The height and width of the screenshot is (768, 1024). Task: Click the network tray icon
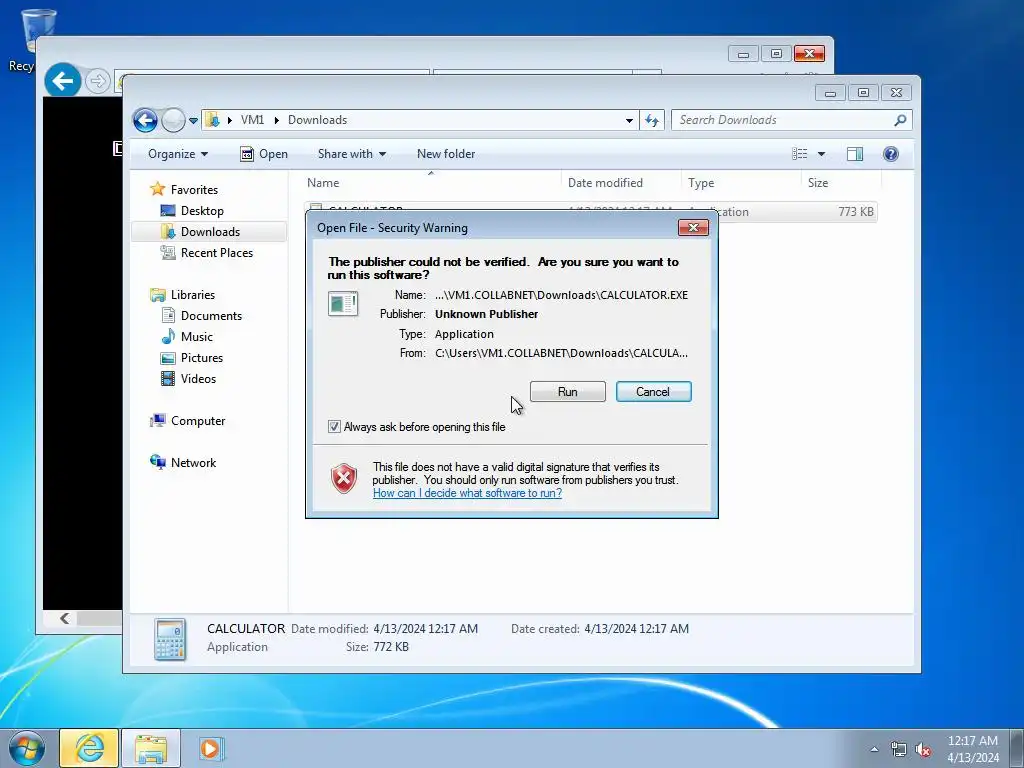click(x=899, y=750)
